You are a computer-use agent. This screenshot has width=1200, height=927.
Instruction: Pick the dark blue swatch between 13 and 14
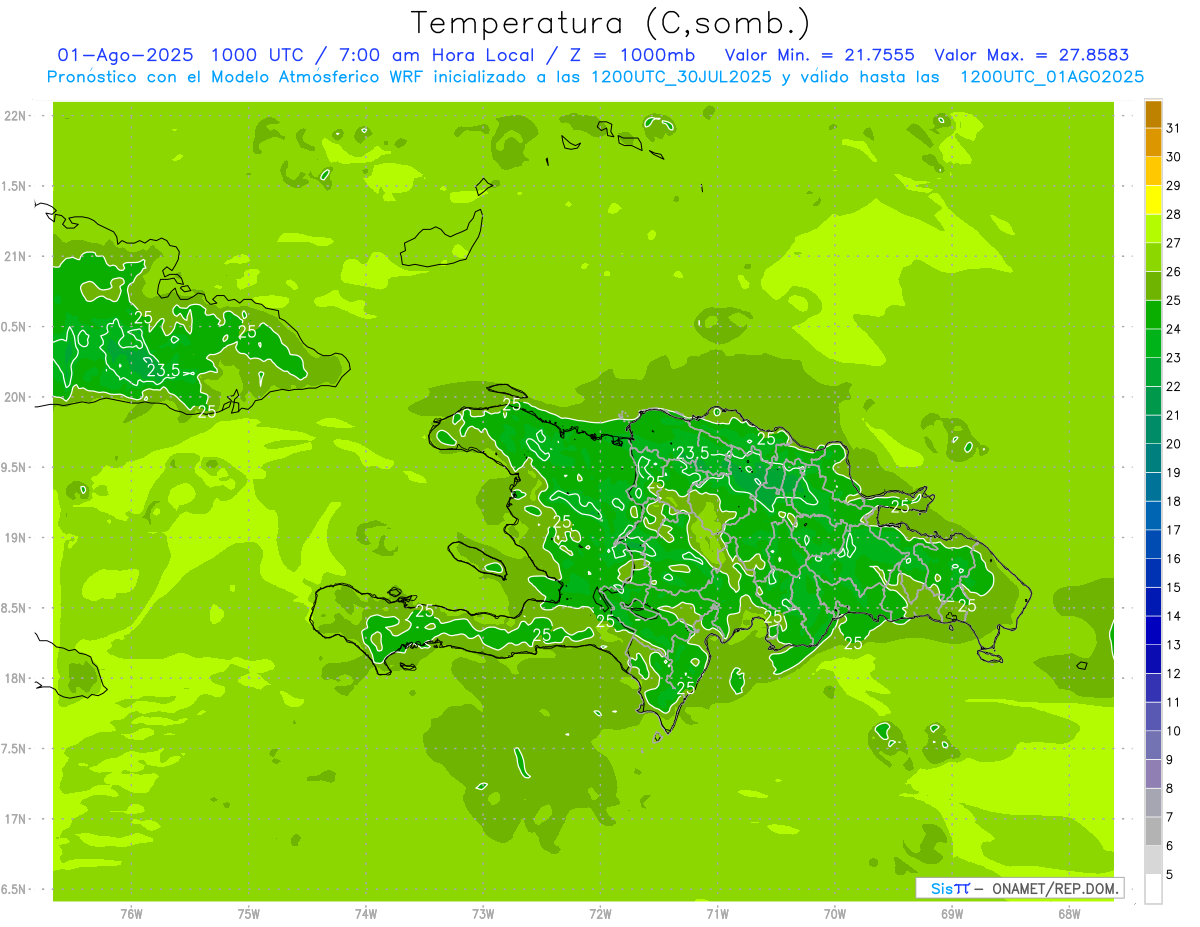click(x=1153, y=631)
